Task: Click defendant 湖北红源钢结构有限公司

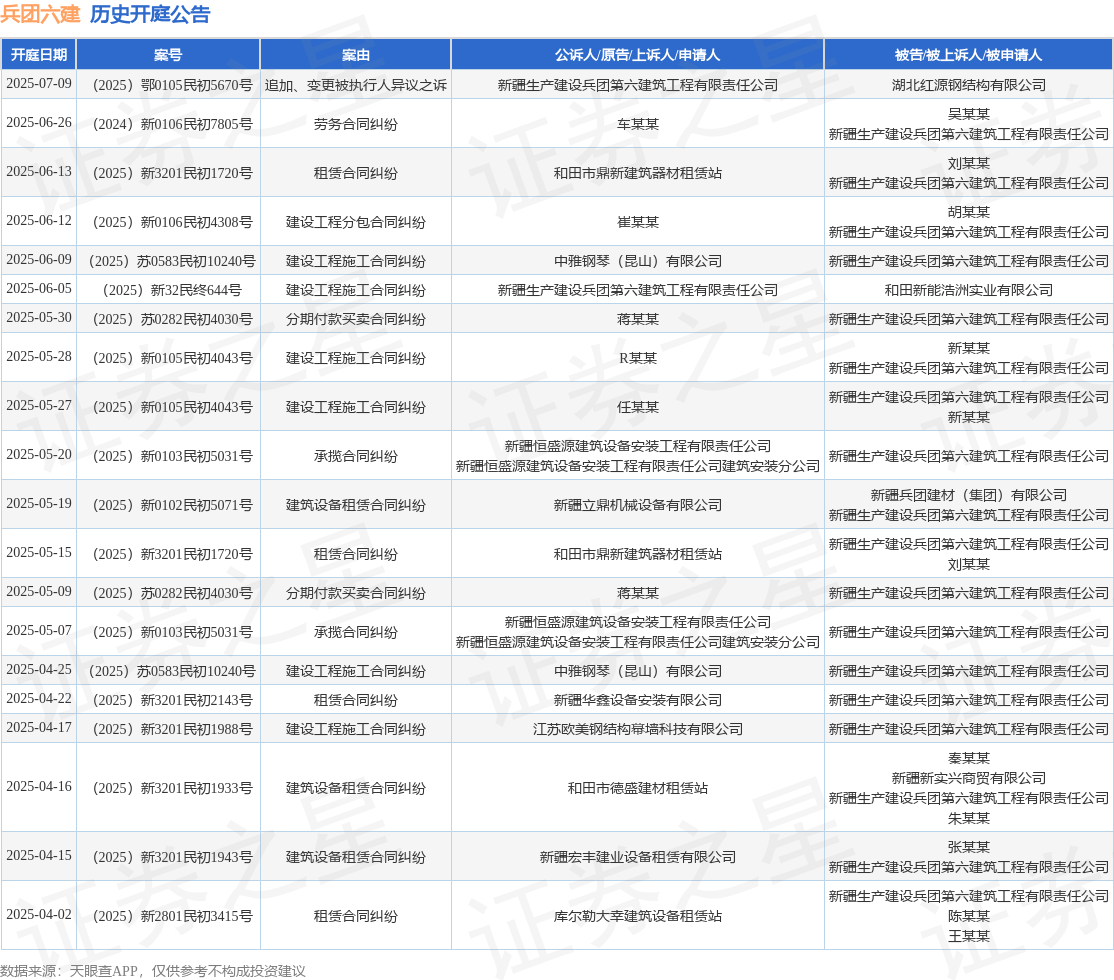Action: (968, 85)
